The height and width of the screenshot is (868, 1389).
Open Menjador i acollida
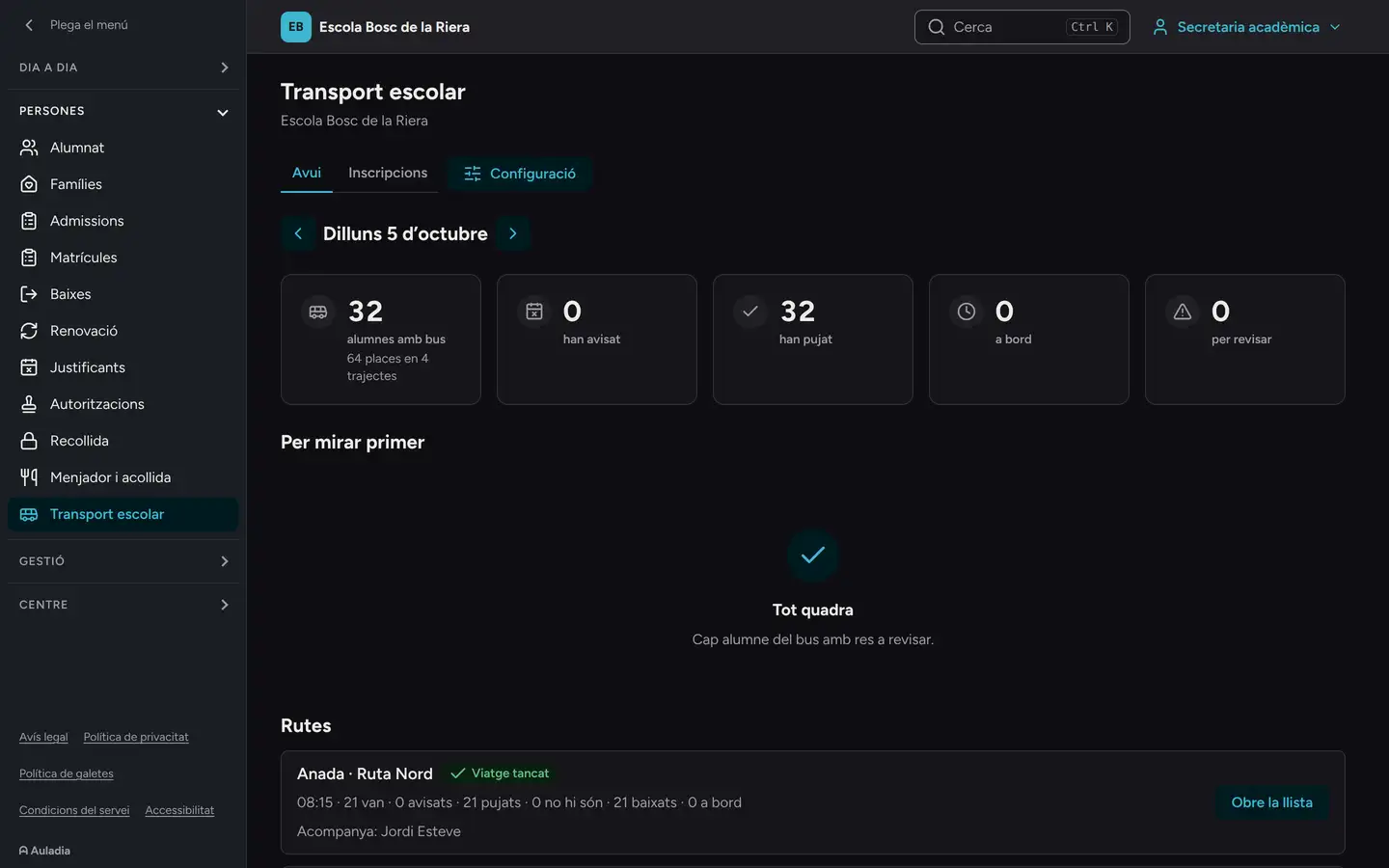click(x=123, y=477)
